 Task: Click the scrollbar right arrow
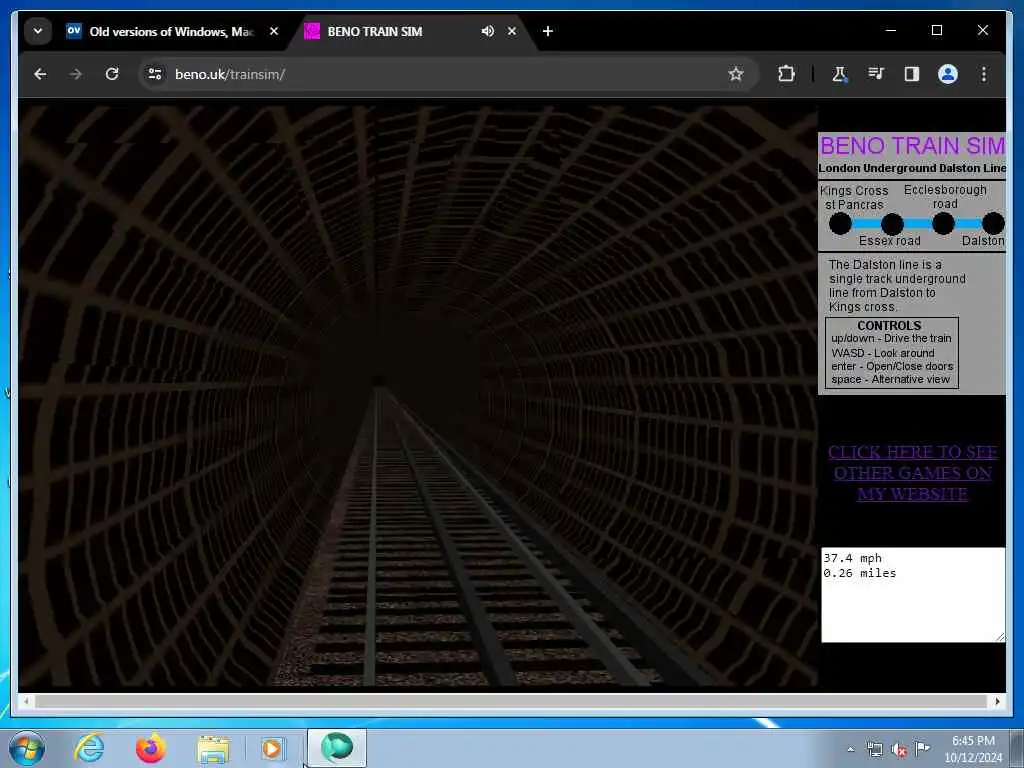pos(997,701)
